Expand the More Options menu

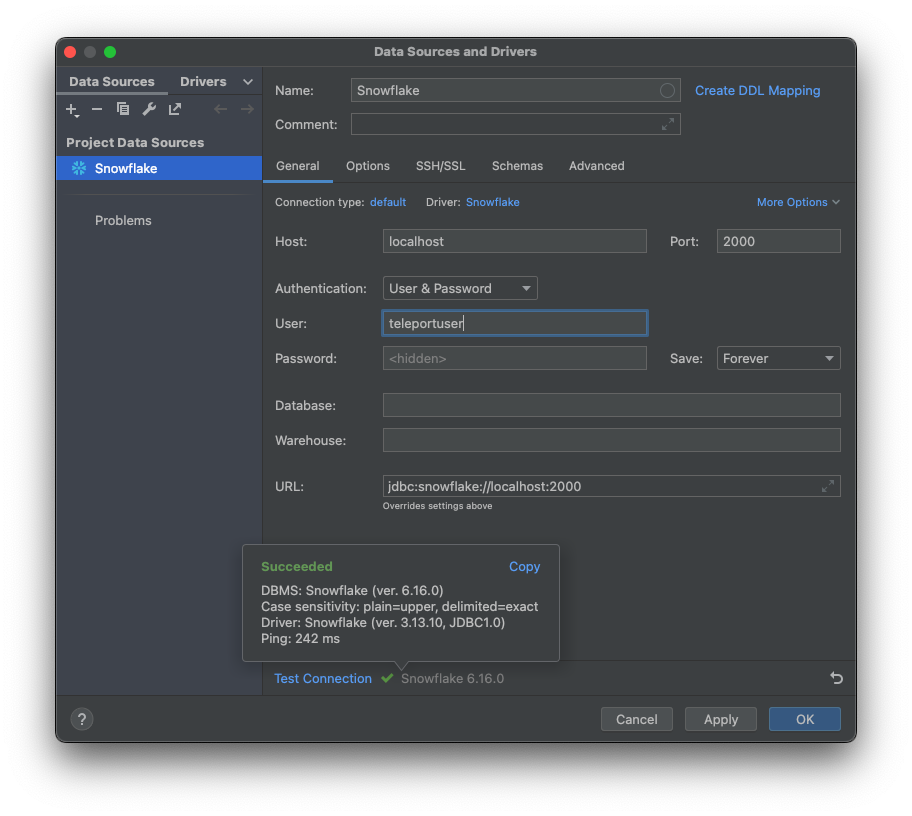[x=797, y=202]
